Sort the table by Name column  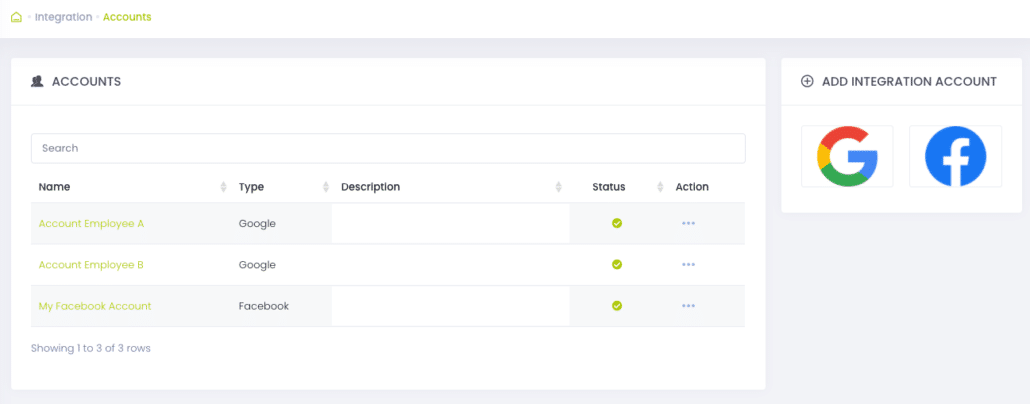pyautogui.click(x=223, y=187)
